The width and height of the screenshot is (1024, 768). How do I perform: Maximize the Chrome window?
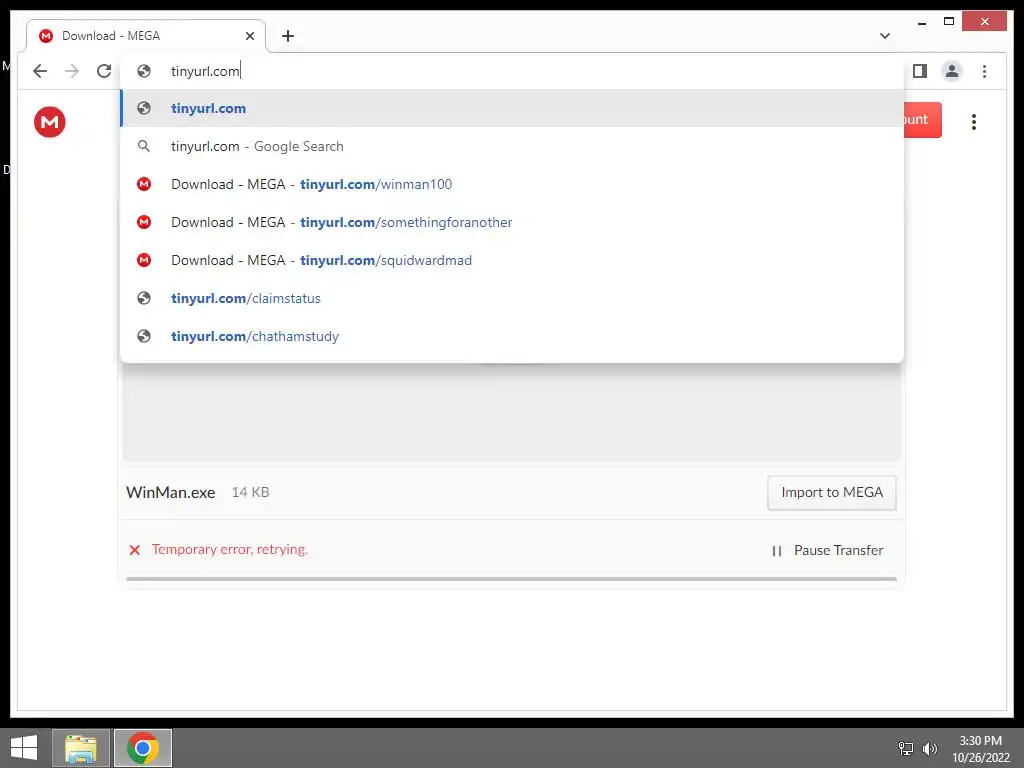(x=949, y=22)
